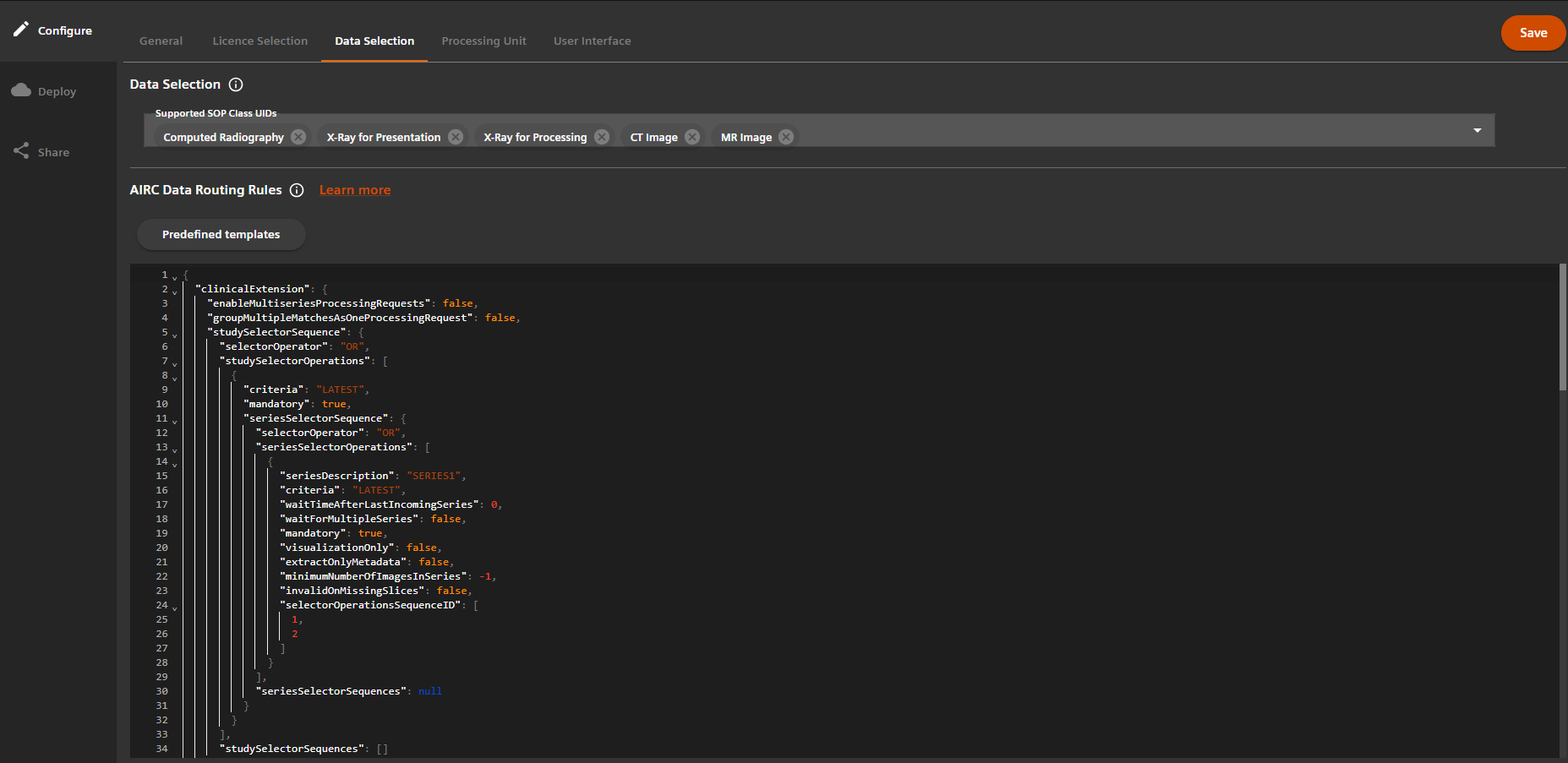Collapse the studySelectorSequence block on line 5
The width and height of the screenshot is (1568, 763).
[x=173, y=334]
